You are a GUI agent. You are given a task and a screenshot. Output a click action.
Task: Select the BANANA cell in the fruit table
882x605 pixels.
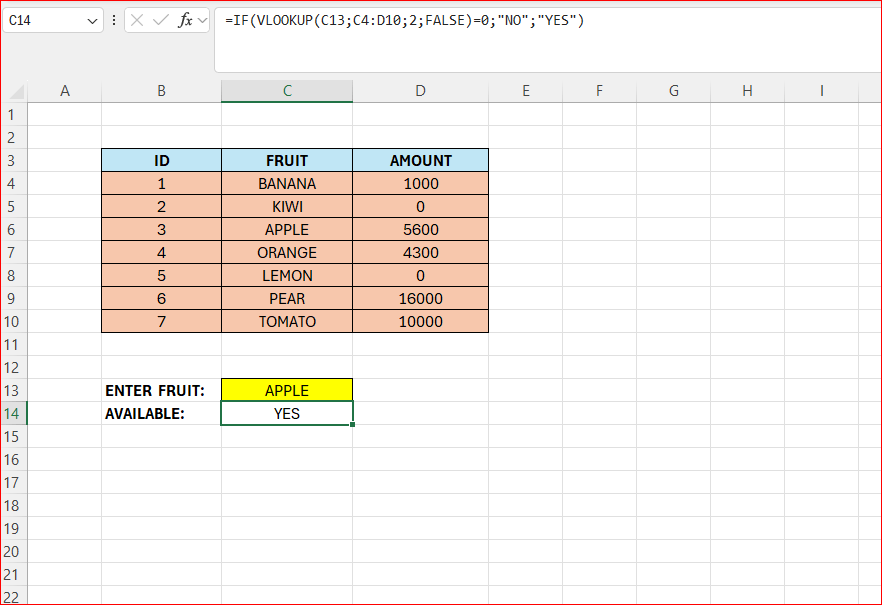(286, 183)
